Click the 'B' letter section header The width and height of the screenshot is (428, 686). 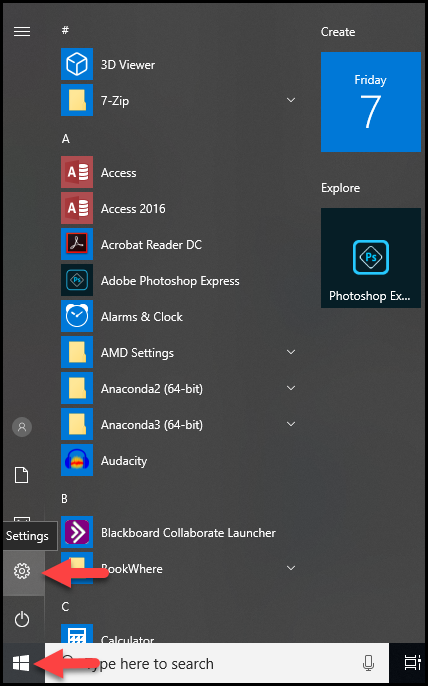tap(64, 498)
